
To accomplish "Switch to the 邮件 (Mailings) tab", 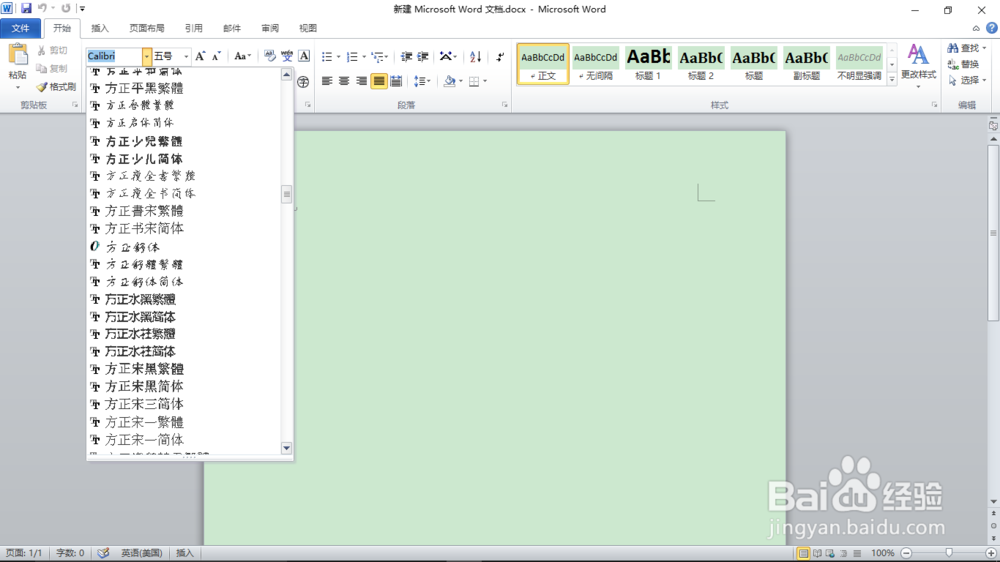I will click(x=232, y=28).
